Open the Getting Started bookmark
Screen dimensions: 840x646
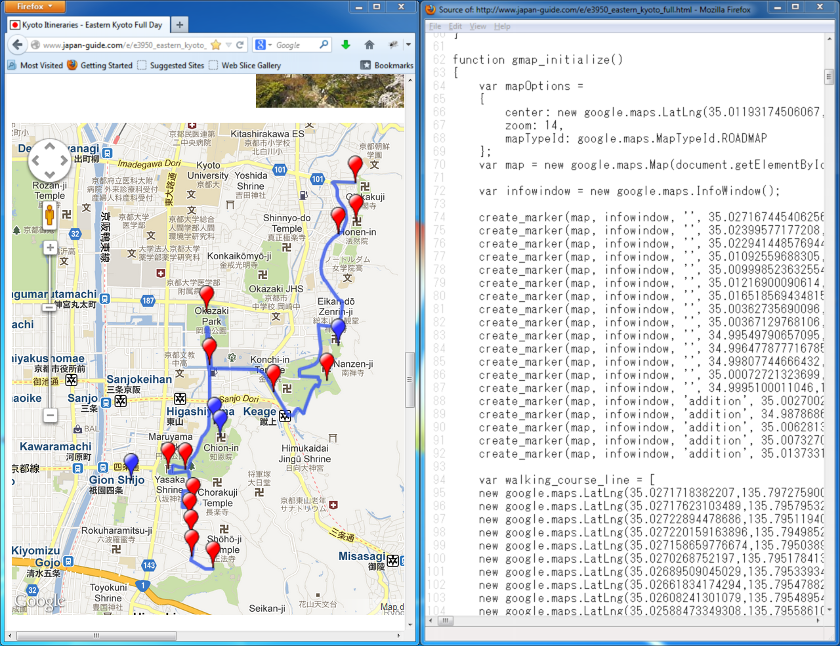(100, 65)
